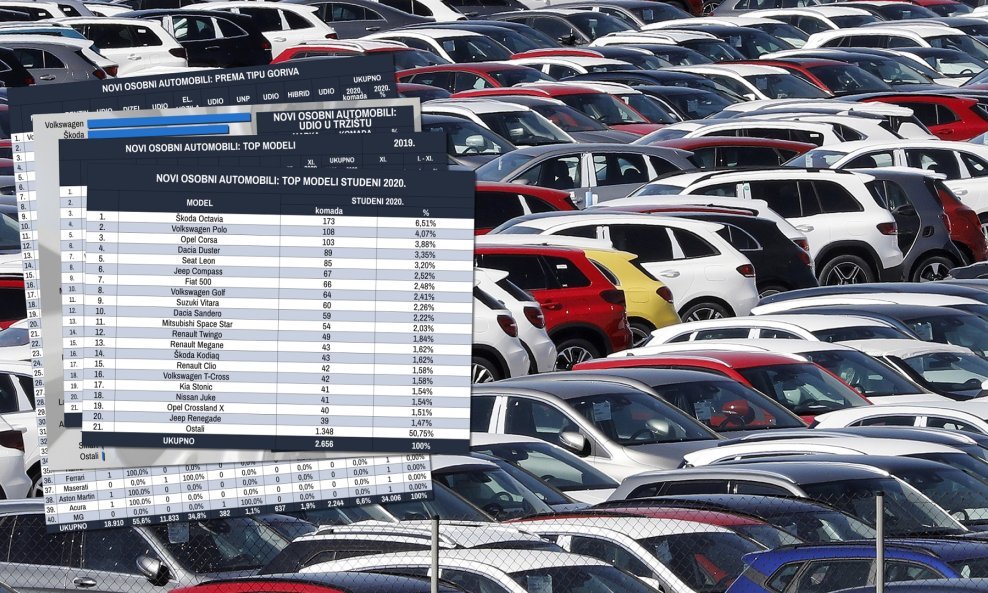The image size is (988, 593).
Task: Click the 'NOVI OSOBNI AUTOMOBILI: UDIO U TRŽIŠTU' heading
Action: pyautogui.click(x=335, y=118)
